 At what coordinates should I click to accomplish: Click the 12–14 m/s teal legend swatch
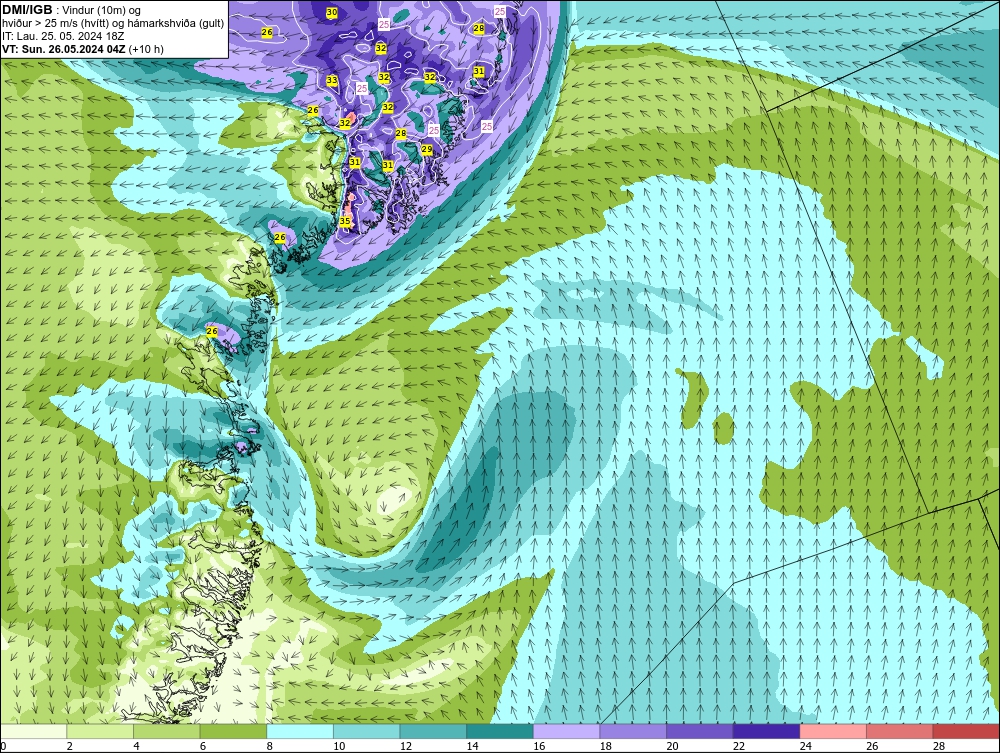coord(433,731)
